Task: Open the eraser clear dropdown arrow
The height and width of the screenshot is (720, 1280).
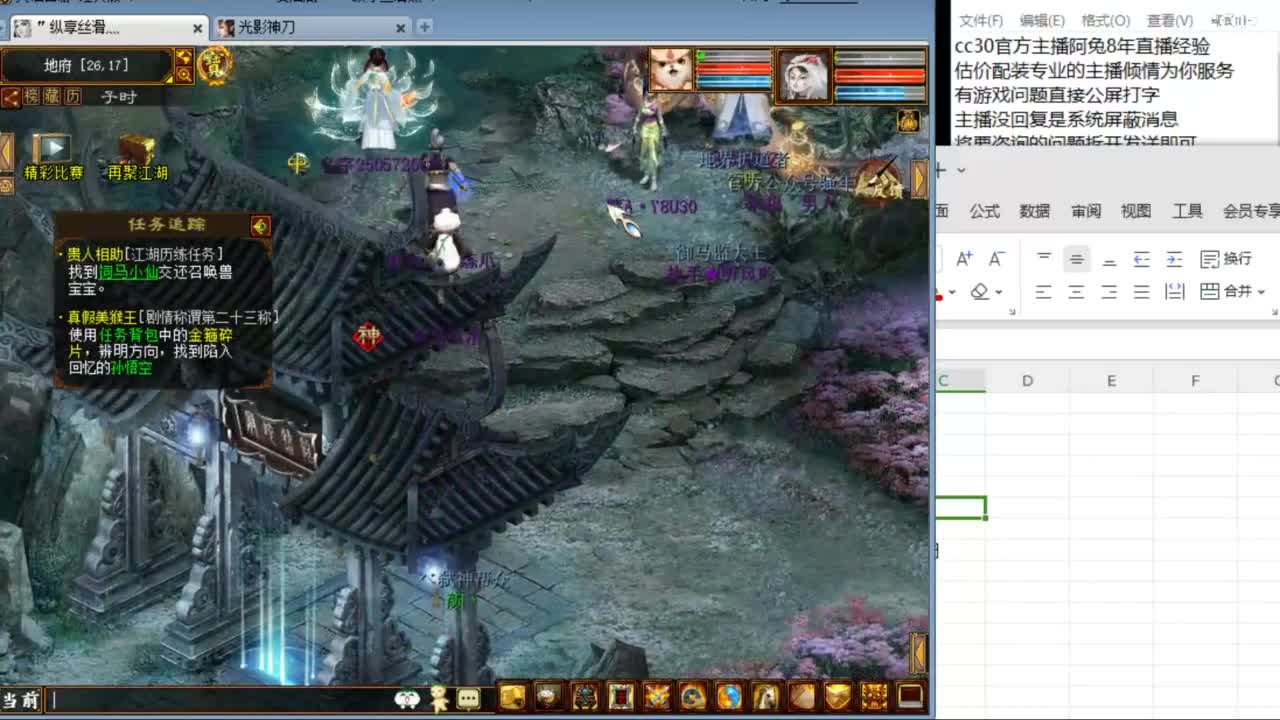Action: [998, 292]
